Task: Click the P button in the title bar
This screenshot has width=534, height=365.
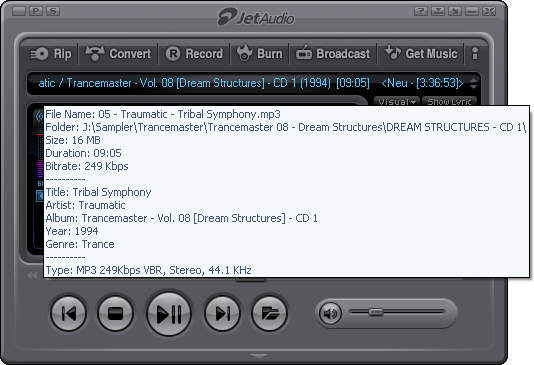Action: (36, 12)
